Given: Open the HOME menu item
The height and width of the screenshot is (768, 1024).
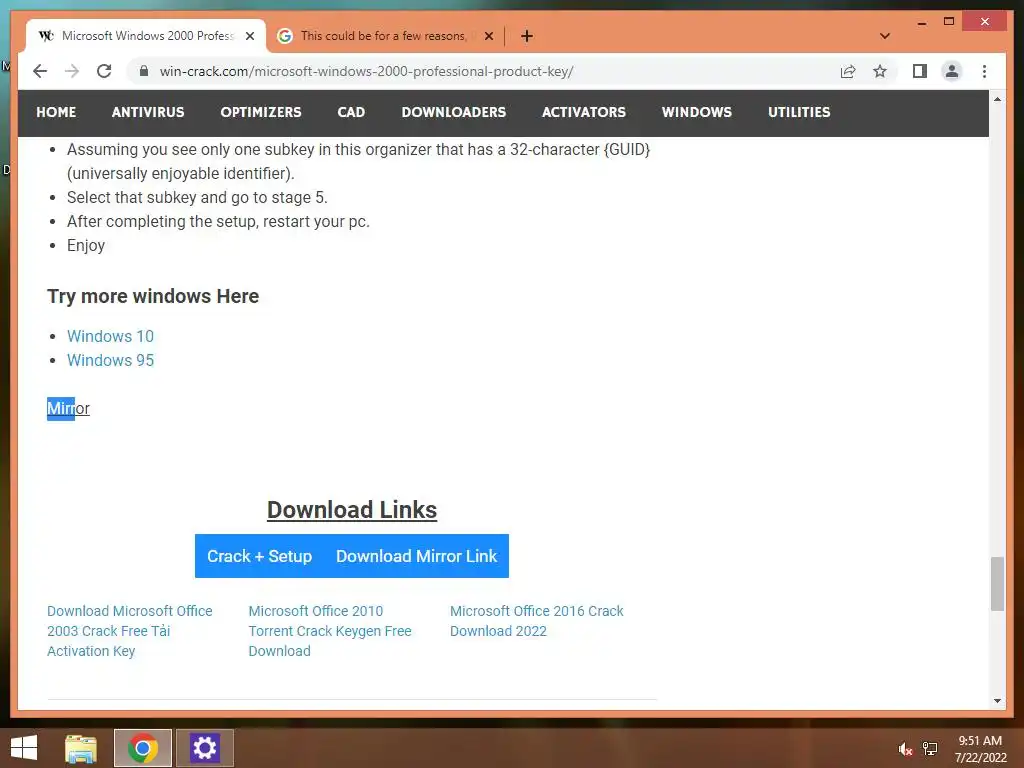Looking at the screenshot, I should coord(56,112).
